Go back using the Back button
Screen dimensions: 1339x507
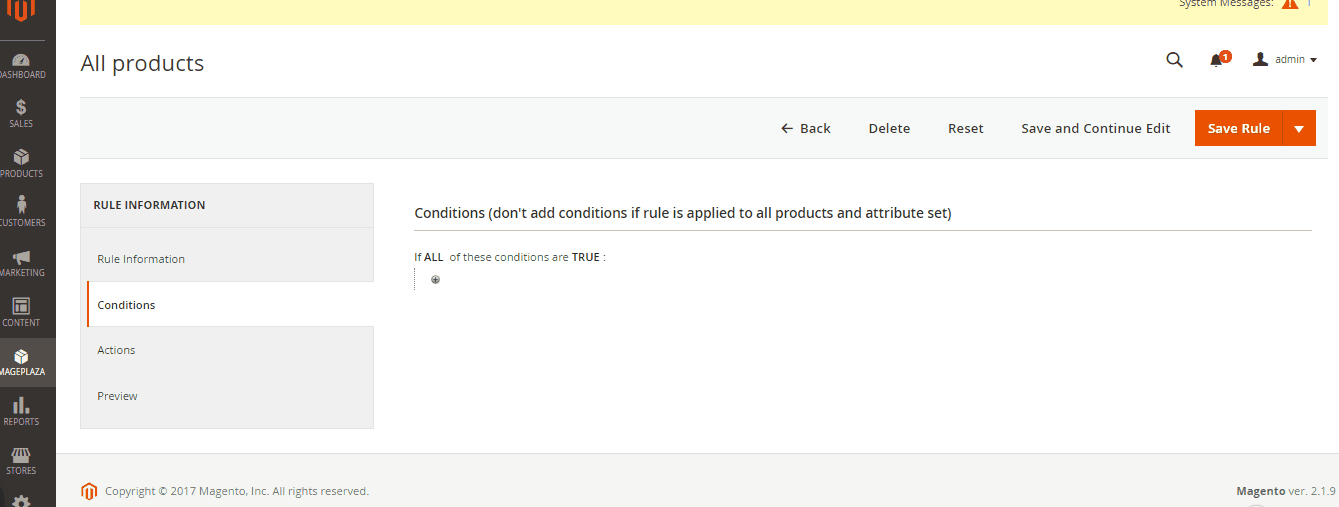pos(806,128)
